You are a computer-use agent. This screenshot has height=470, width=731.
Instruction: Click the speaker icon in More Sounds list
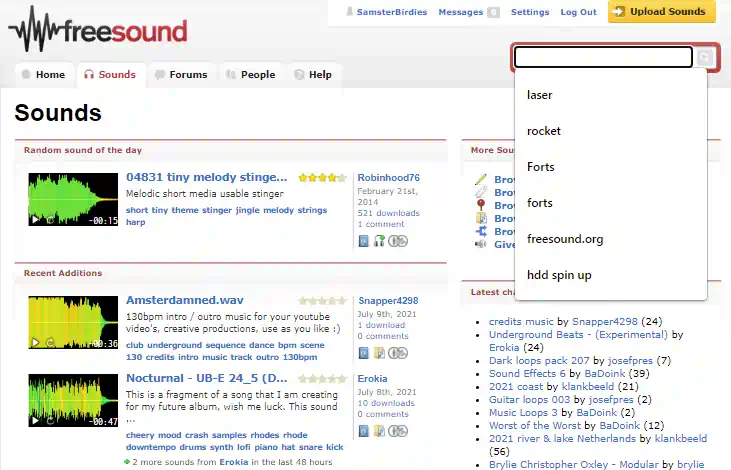[481, 244]
